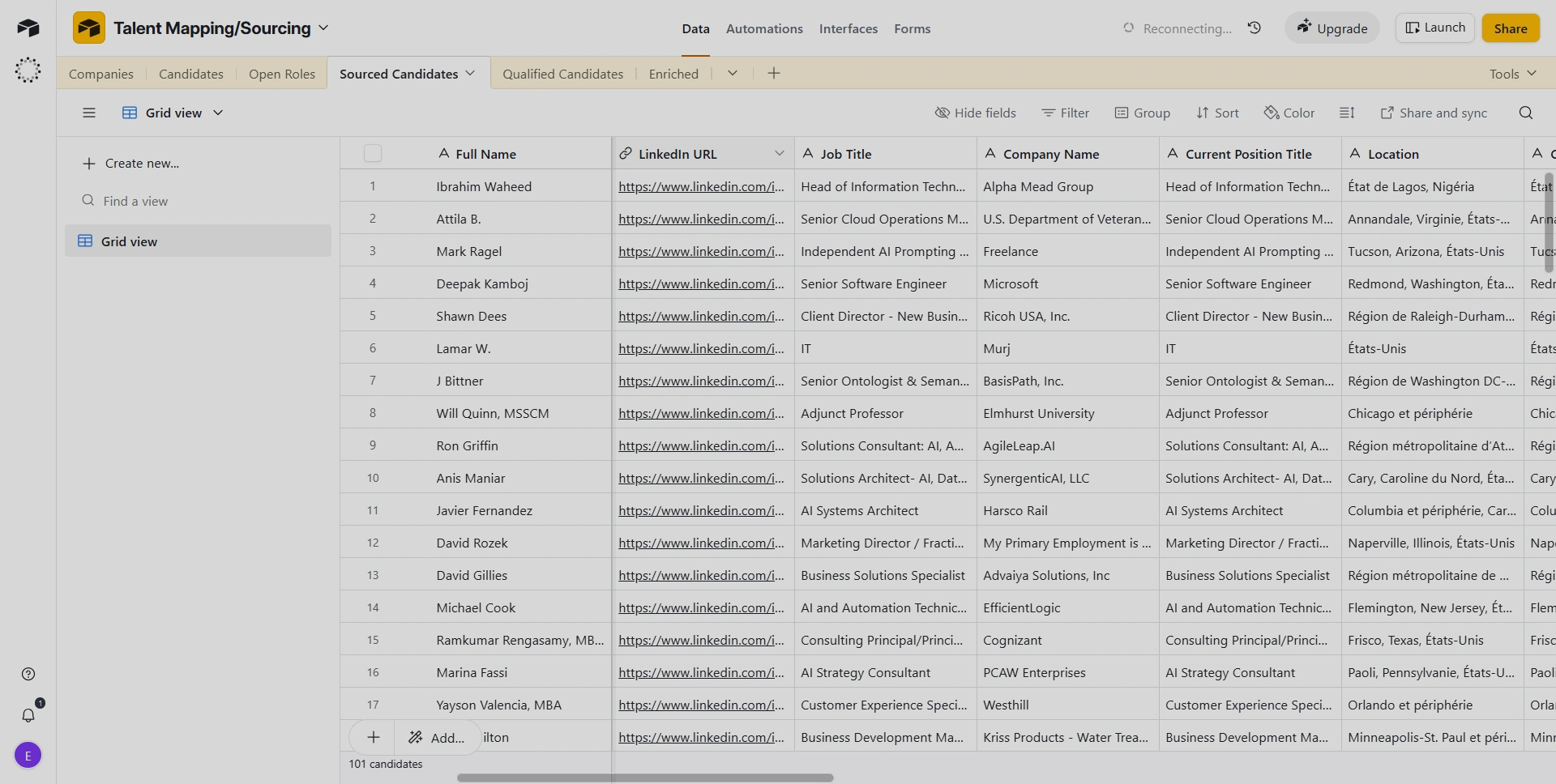Add a new table with plus icon
The width and height of the screenshot is (1556, 784).
click(x=774, y=74)
